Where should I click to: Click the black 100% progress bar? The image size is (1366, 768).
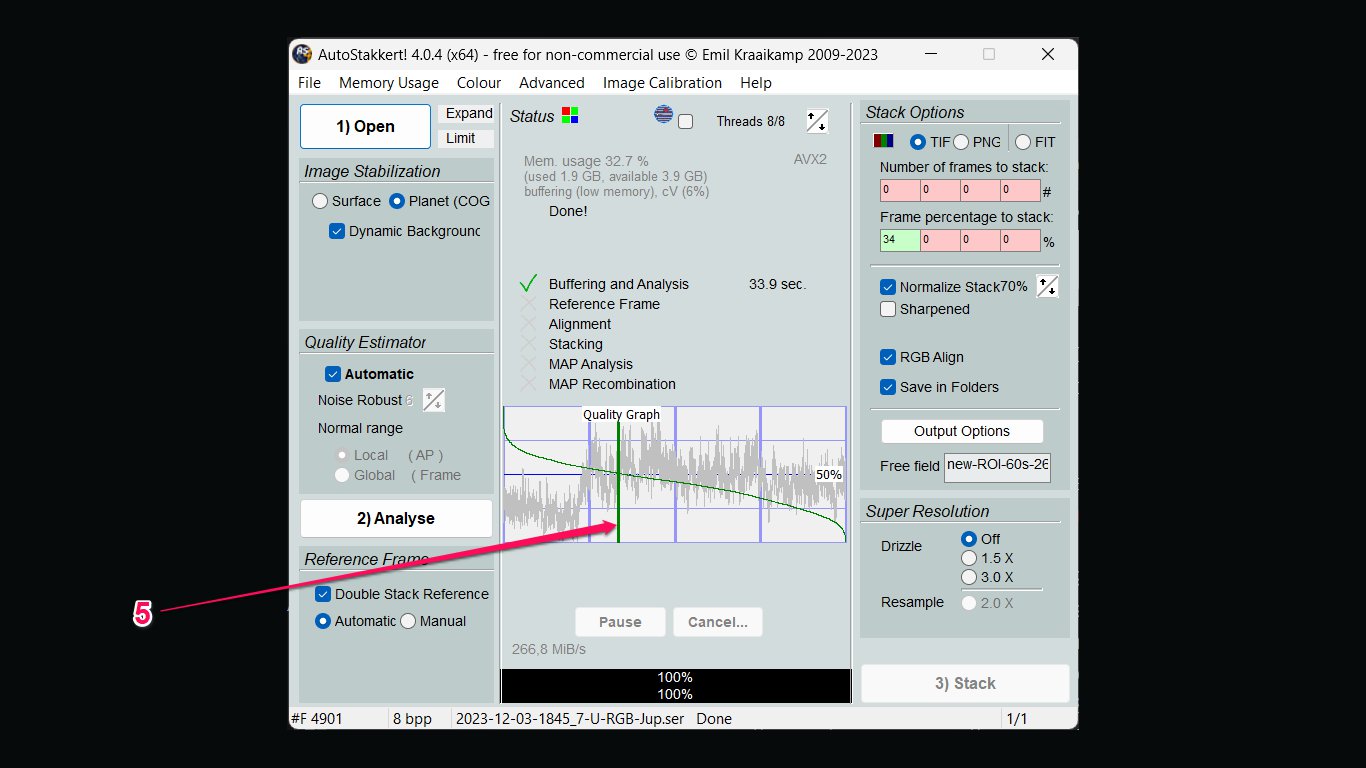[676, 686]
